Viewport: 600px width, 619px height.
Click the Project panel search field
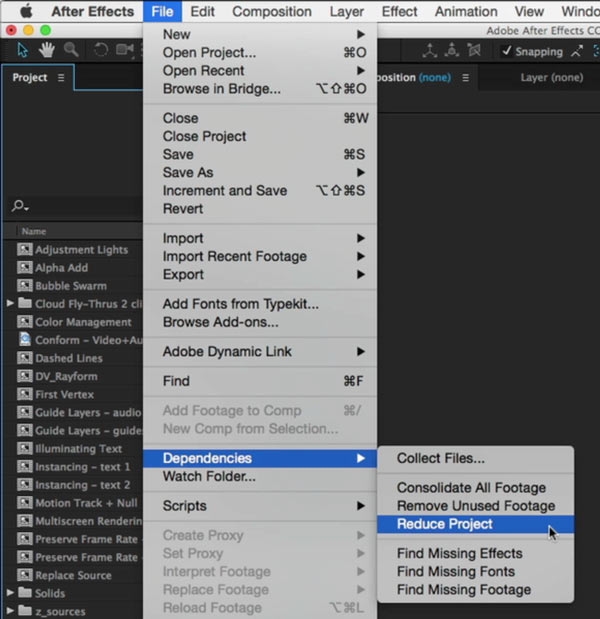tap(75, 206)
